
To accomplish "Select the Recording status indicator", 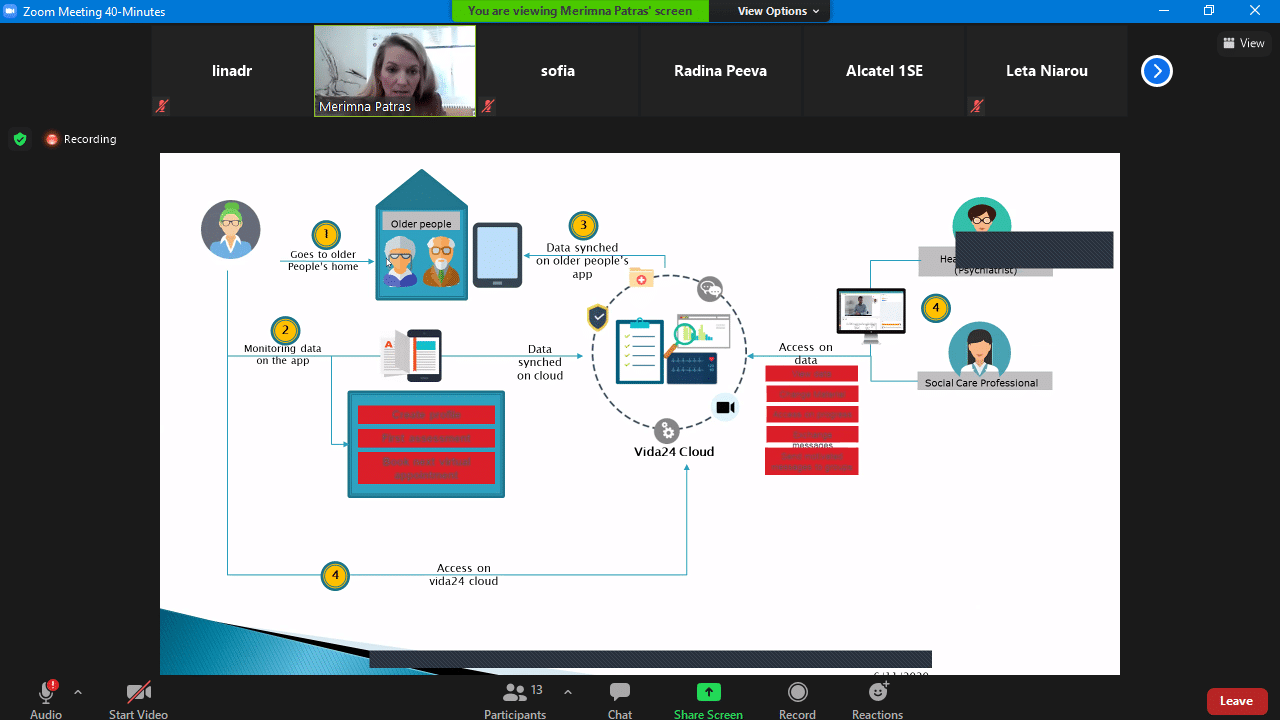I will pos(81,139).
